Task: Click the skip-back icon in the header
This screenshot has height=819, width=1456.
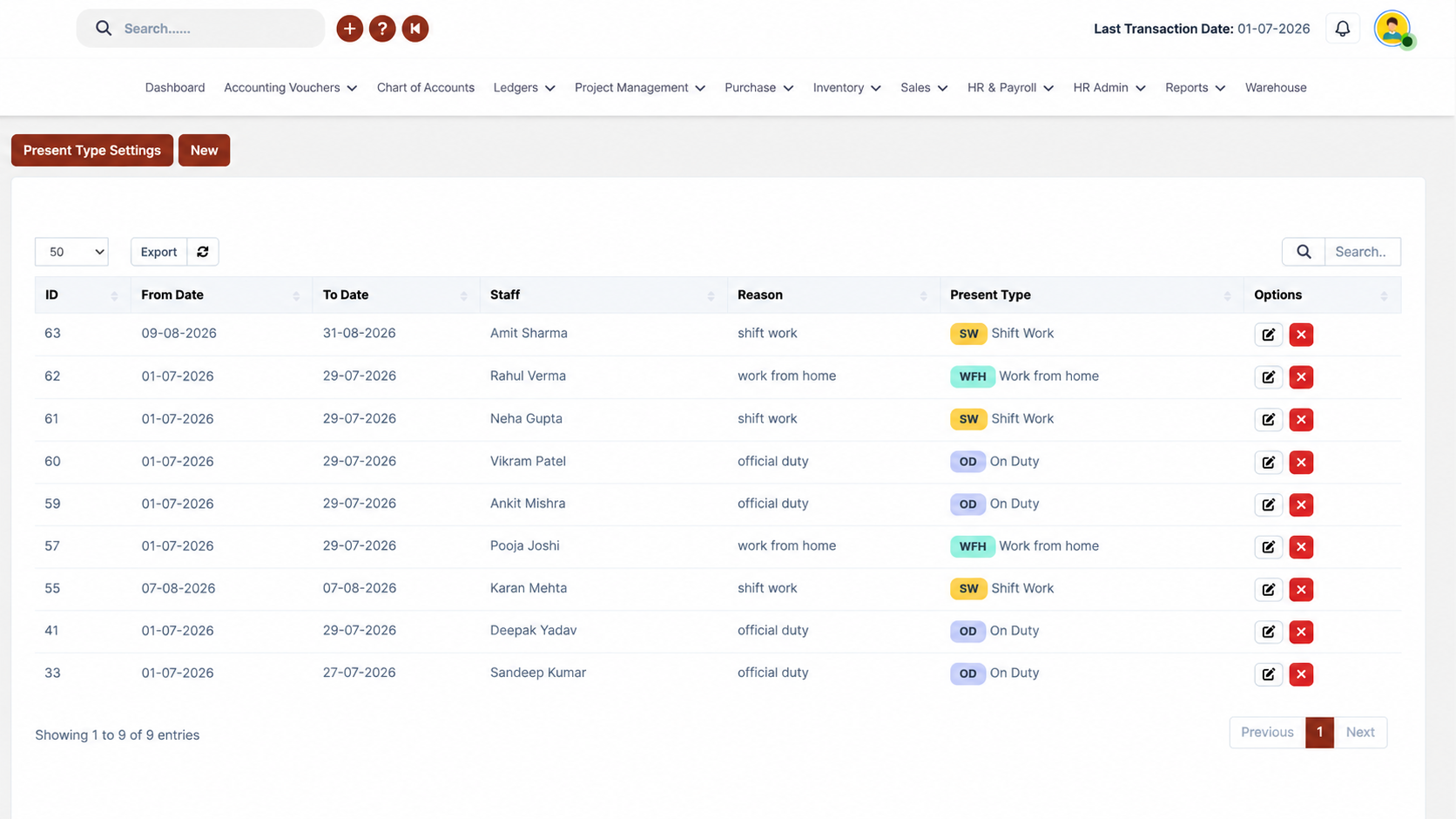Action: [x=415, y=29]
